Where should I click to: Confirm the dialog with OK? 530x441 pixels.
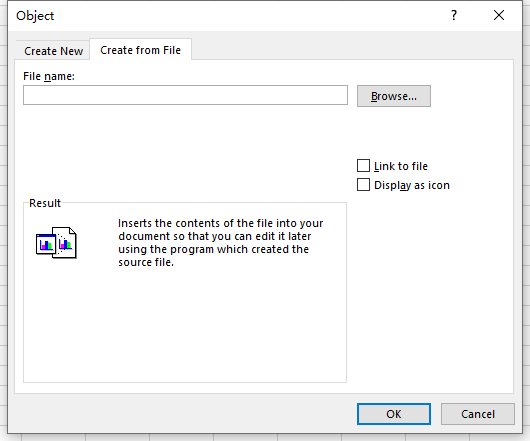point(394,414)
